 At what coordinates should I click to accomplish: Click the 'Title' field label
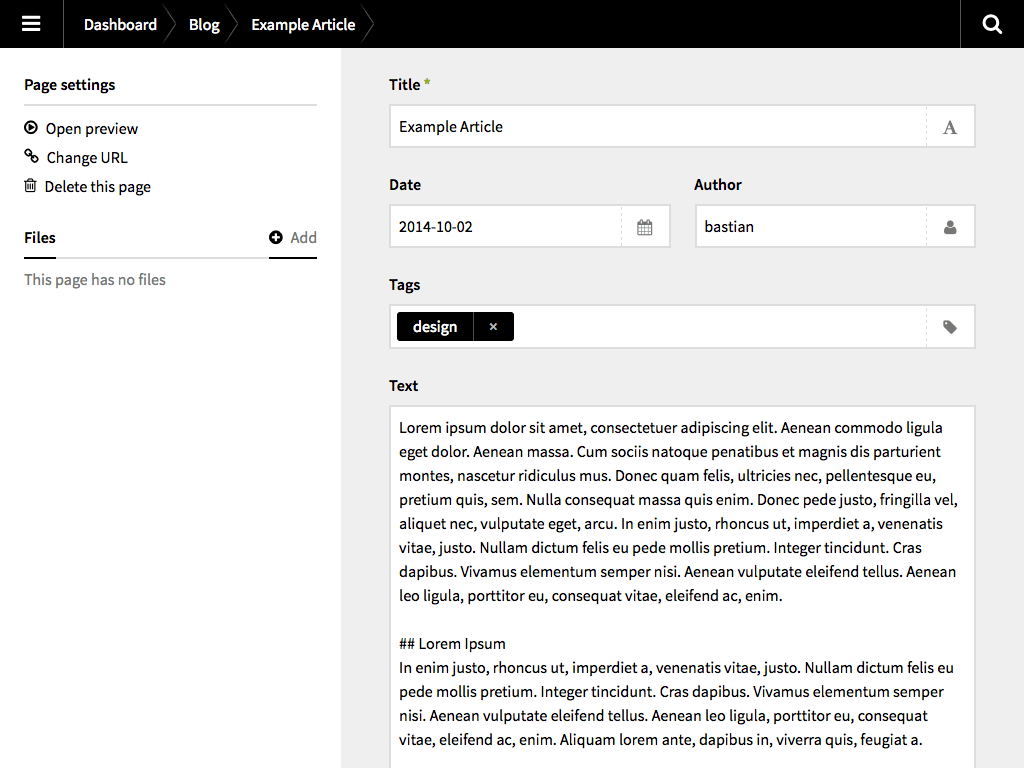pyautogui.click(x=405, y=84)
